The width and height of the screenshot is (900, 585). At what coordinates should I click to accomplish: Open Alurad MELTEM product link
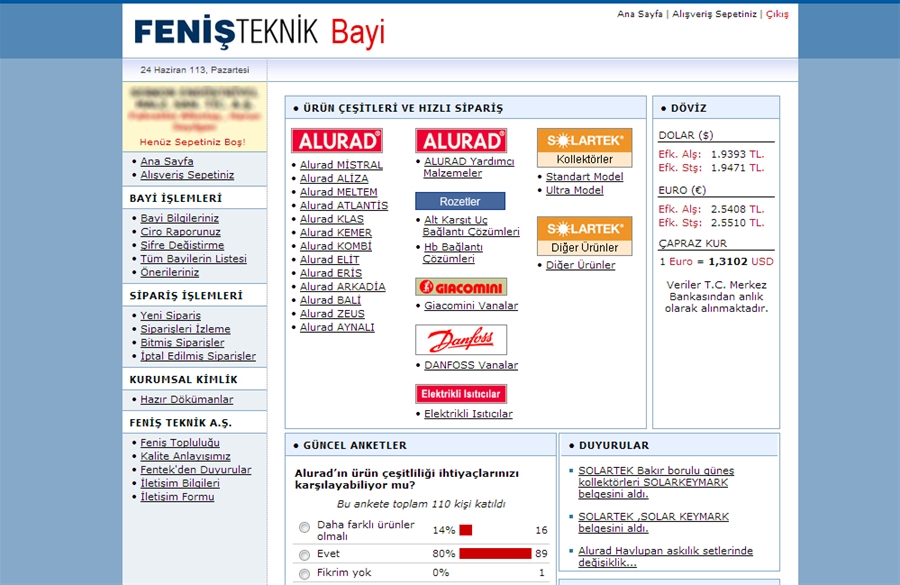coord(339,192)
